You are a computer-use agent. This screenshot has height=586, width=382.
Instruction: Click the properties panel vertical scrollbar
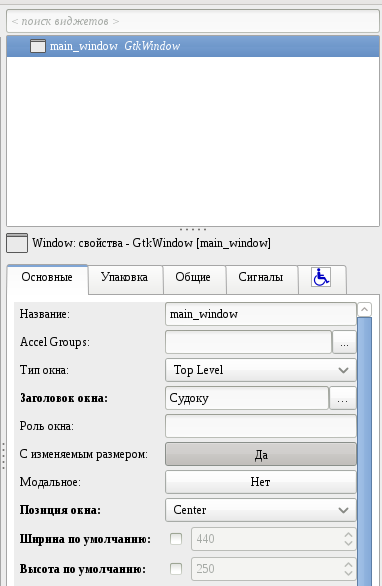point(364,451)
